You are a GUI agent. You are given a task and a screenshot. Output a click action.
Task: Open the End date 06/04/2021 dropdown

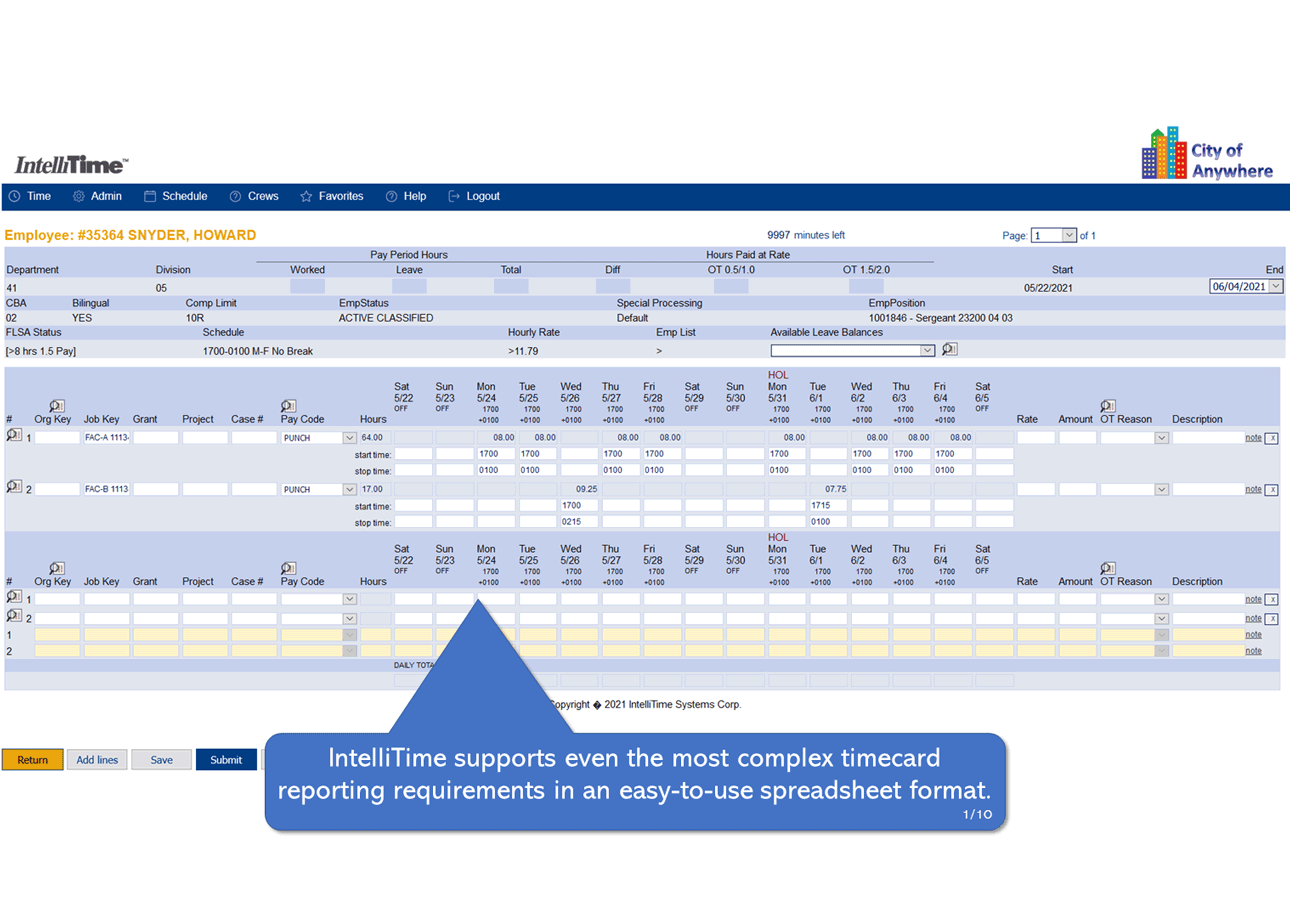tap(1274, 287)
